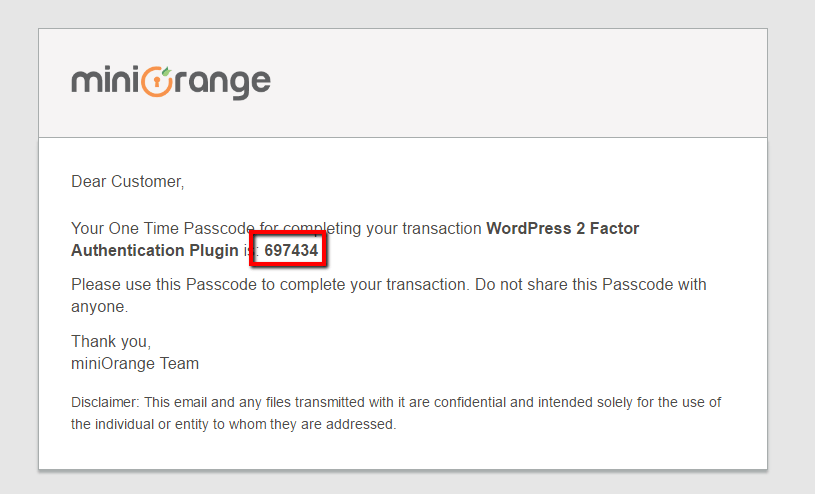Viewport: 815px width, 494px height.
Task: Click the miniOrange logo in header
Action: tap(170, 82)
